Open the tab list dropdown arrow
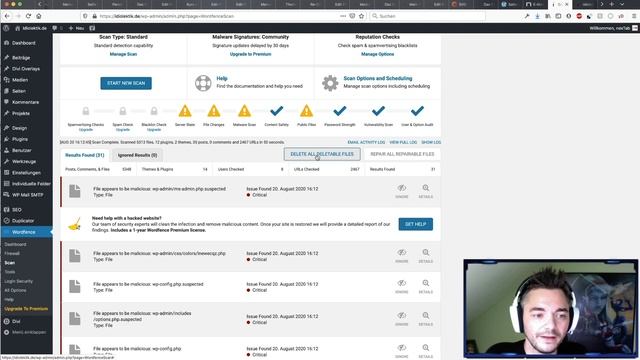The image size is (640, 360). [x=622, y=4]
